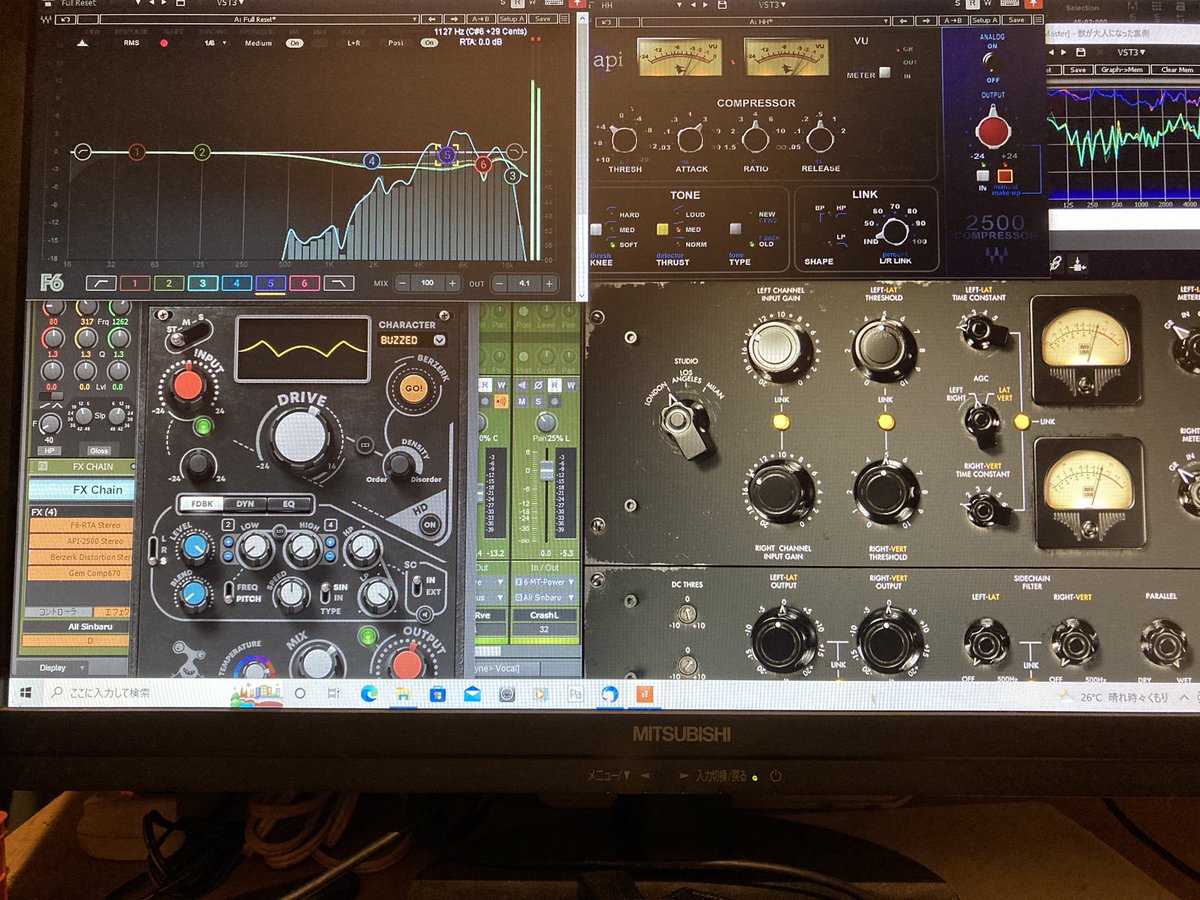The height and width of the screenshot is (900, 1200).
Task: Open Microsoft Edge from the taskbar
Action: point(367,693)
